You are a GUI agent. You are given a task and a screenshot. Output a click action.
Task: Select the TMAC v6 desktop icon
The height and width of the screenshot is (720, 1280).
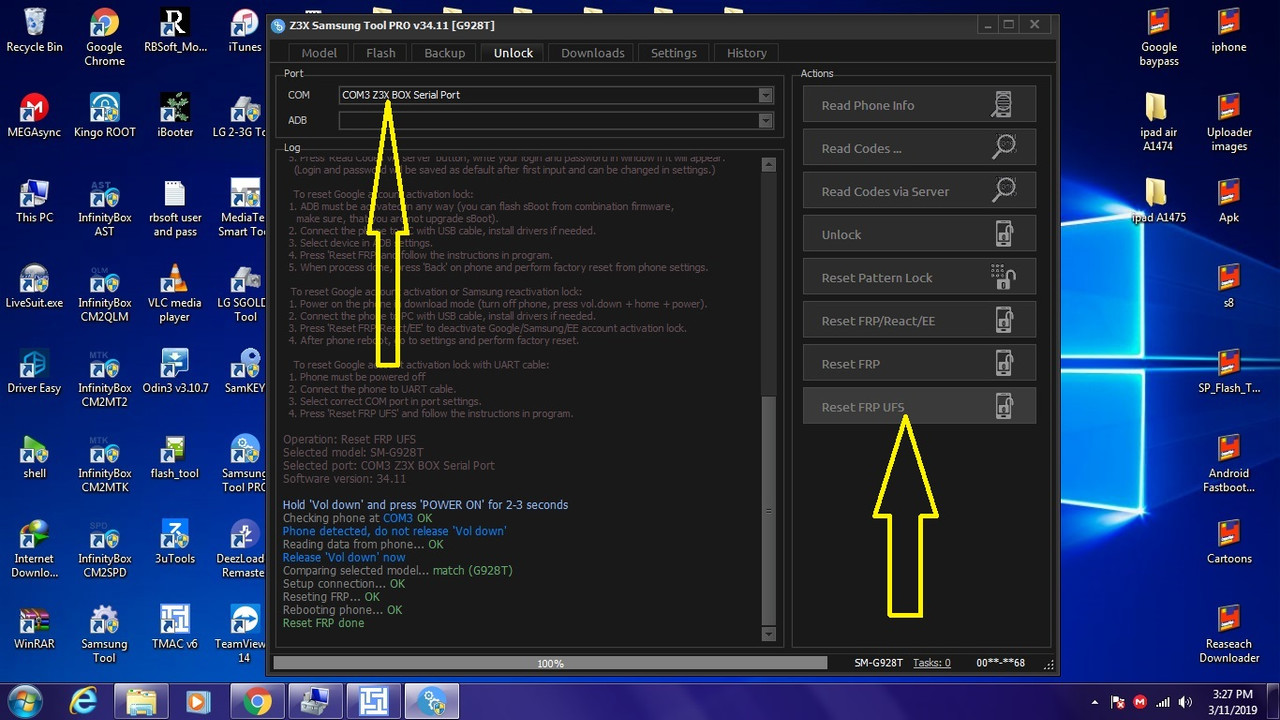[x=174, y=627]
